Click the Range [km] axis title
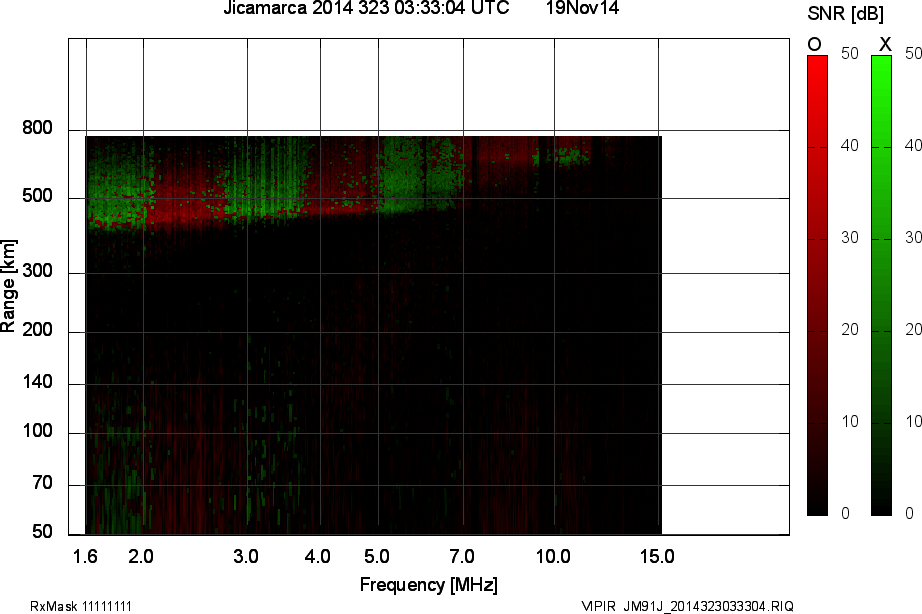Viewport: 922px width, 614px height. (x=8, y=286)
